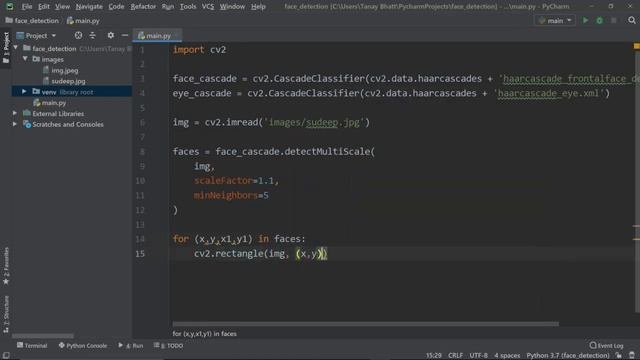
Task: Click the UTF-8 encoding status entry
Action: coord(479,356)
